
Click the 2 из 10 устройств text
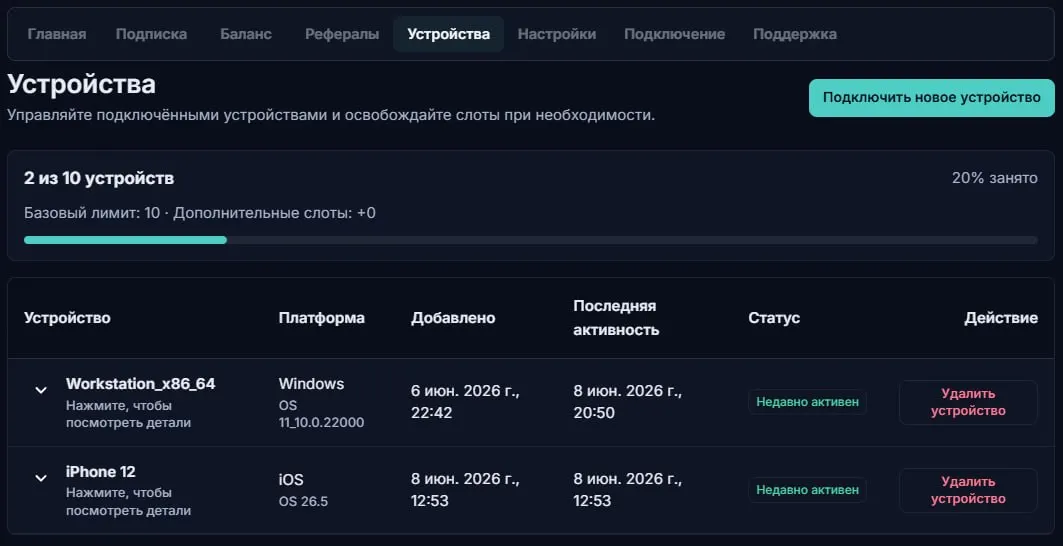click(99, 178)
